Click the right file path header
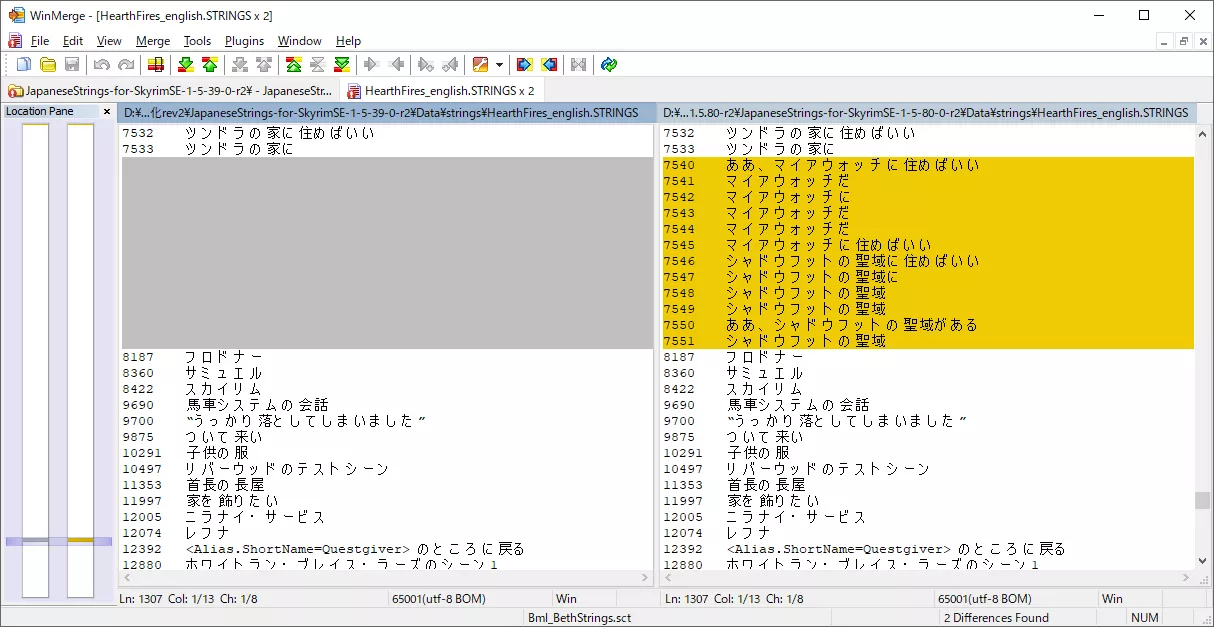Image resolution: width=1214 pixels, height=627 pixels. pyautogui.click(x=925, y=112)
